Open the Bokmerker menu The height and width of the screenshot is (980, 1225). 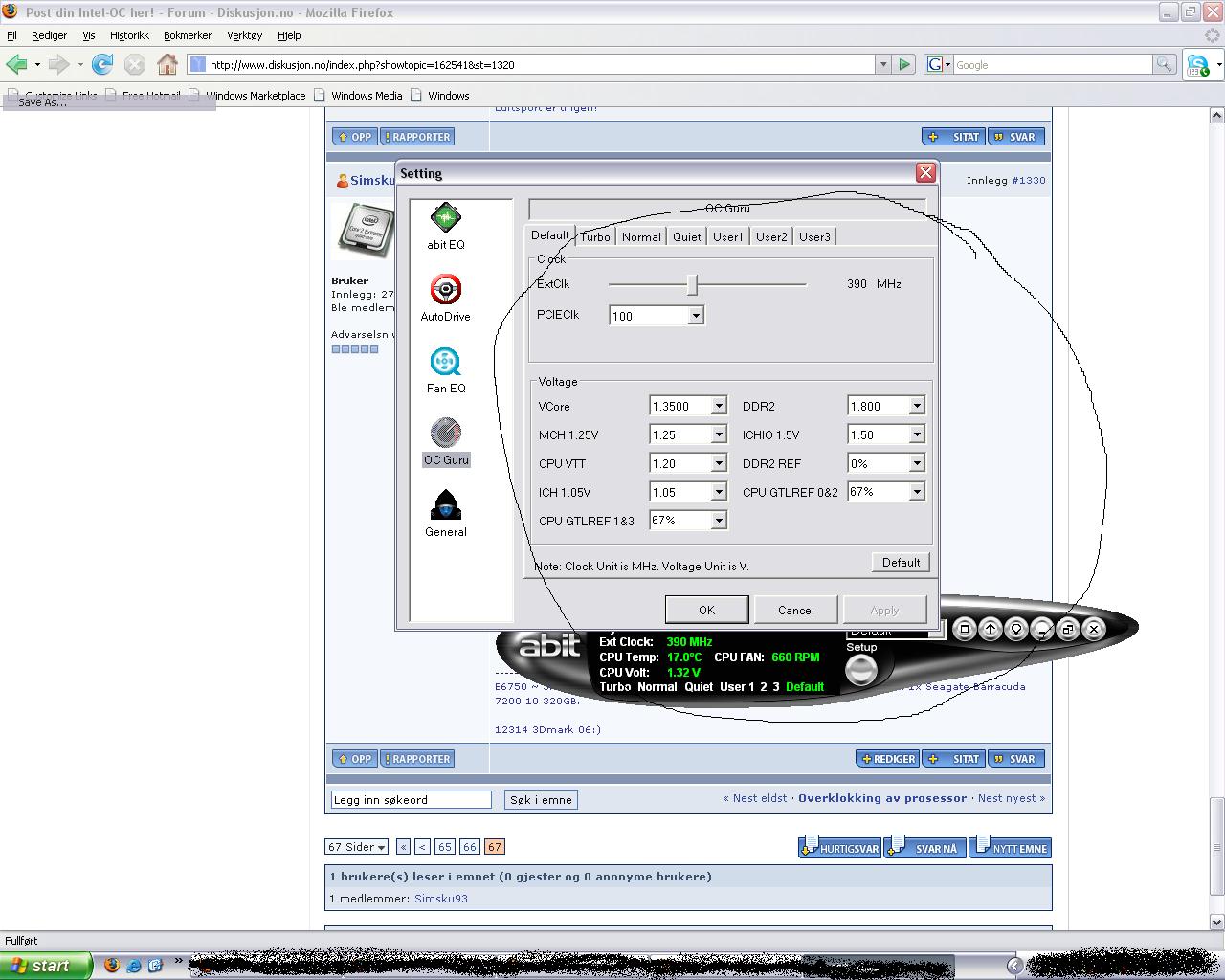pyautogui.click(x=188, y=35)
